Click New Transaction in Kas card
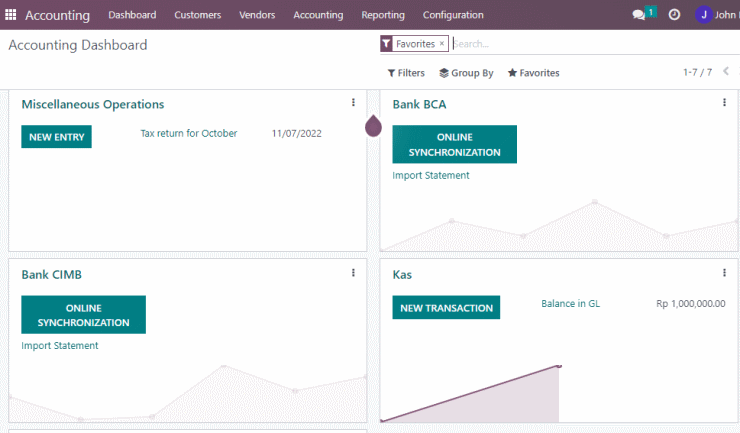 [446, 308]
